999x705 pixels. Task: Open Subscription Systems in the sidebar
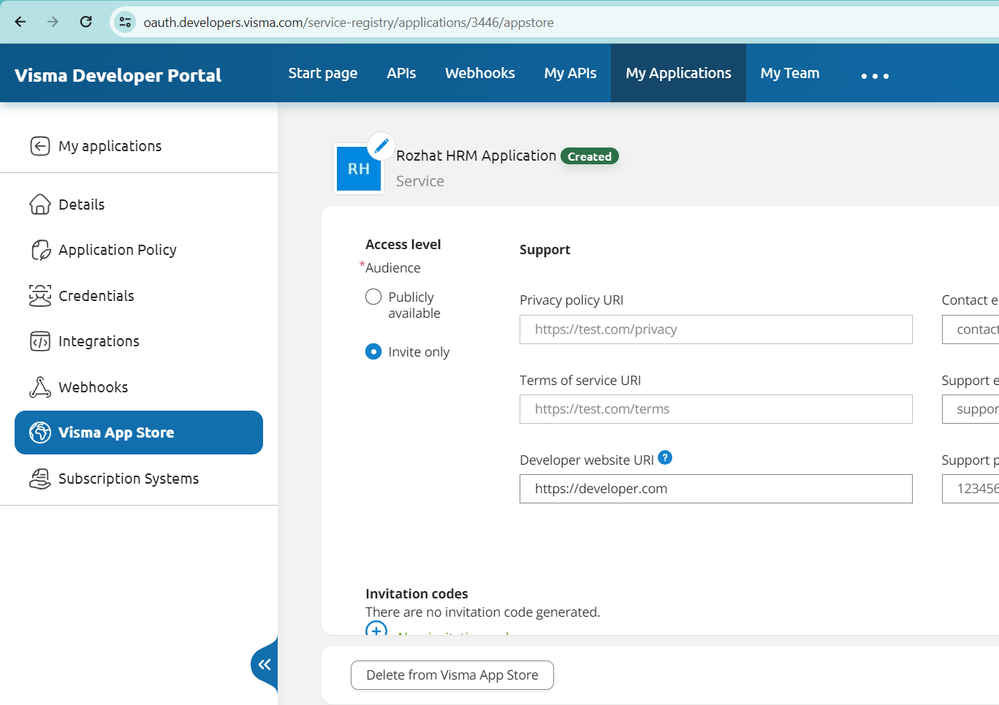tap(128, 479)
